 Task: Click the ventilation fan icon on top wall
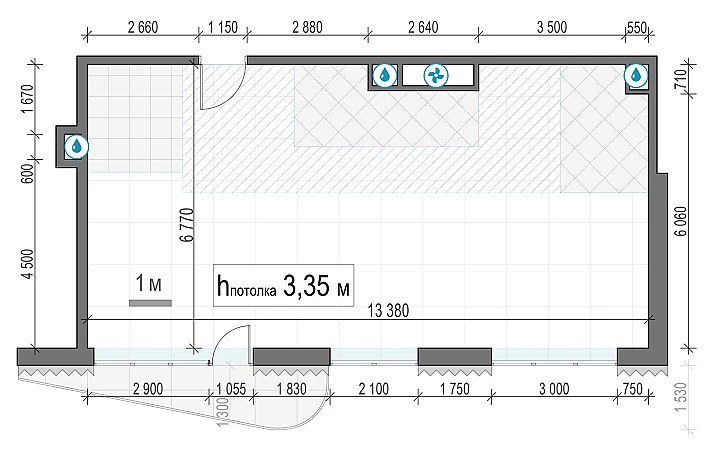436,75
